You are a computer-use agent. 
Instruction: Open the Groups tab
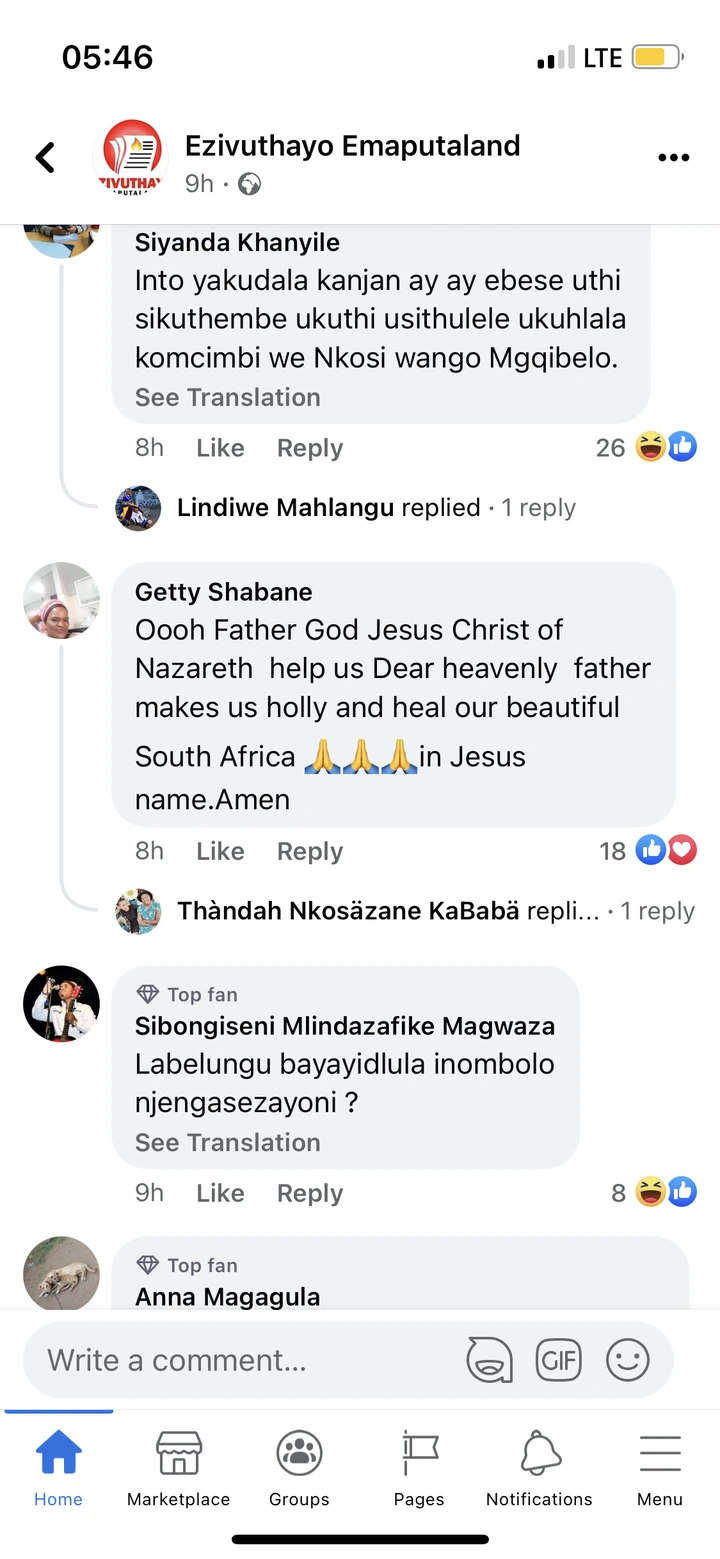pyautogui.click(x=299, y=1468)
